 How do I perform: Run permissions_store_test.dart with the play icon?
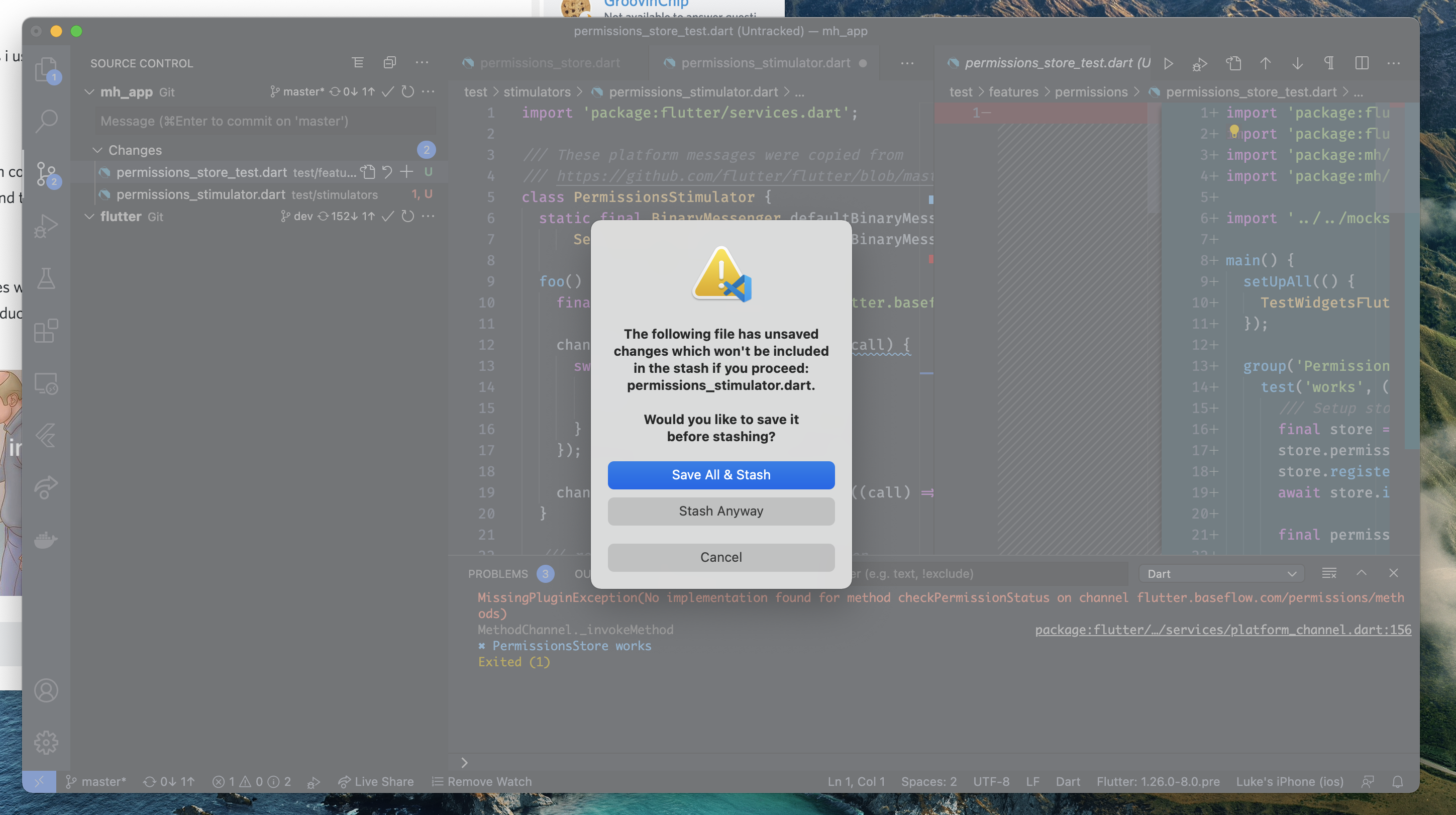[1169, 63]
